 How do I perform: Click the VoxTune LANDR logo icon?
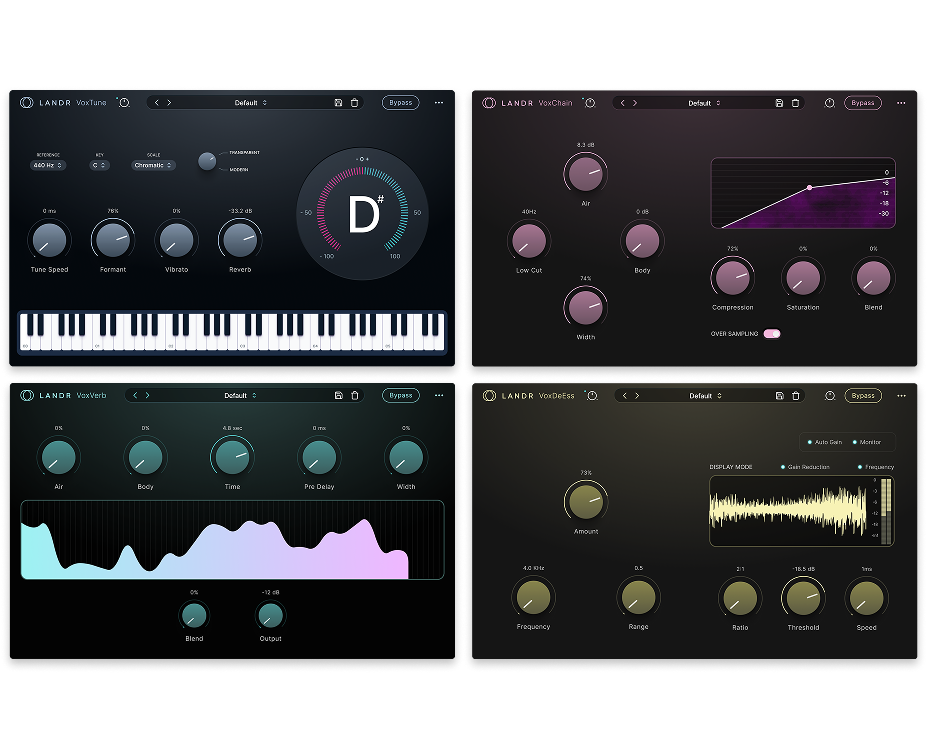tap(27, 103)
